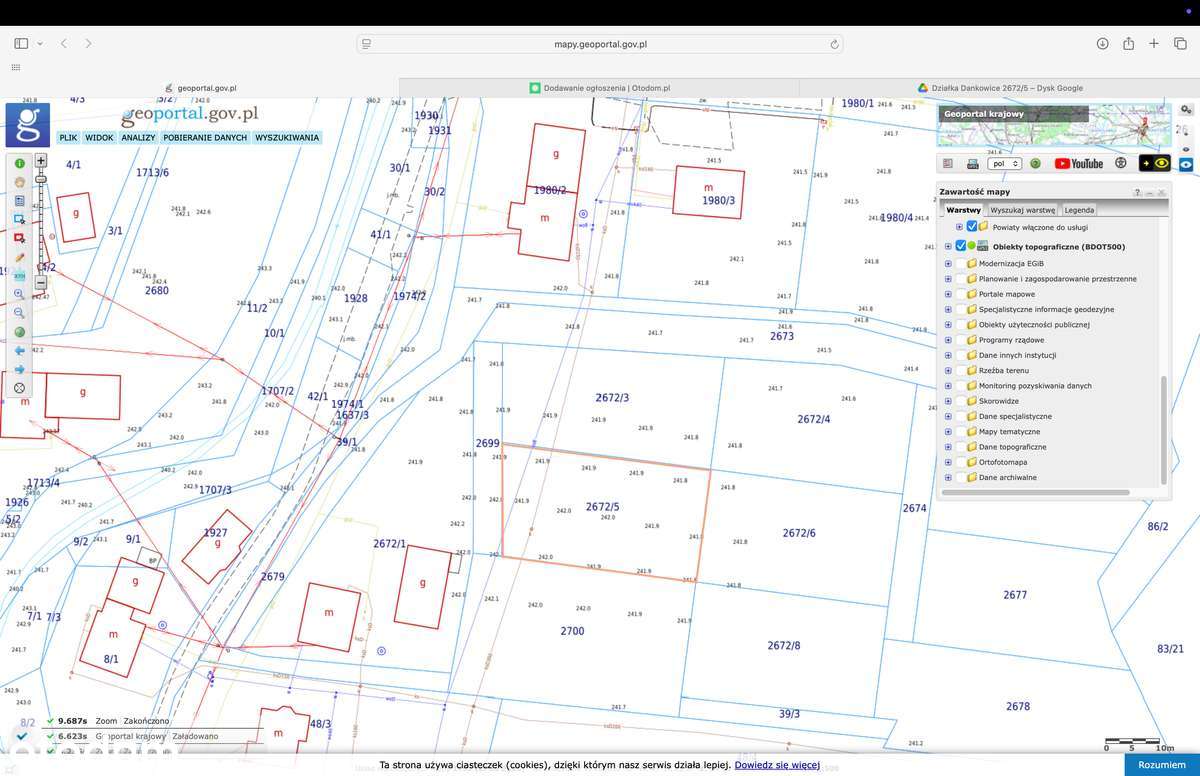Enable Ortofotomapa layer checkbox
The height and width of the screenshot is (776, 1200).
point(961,462)
